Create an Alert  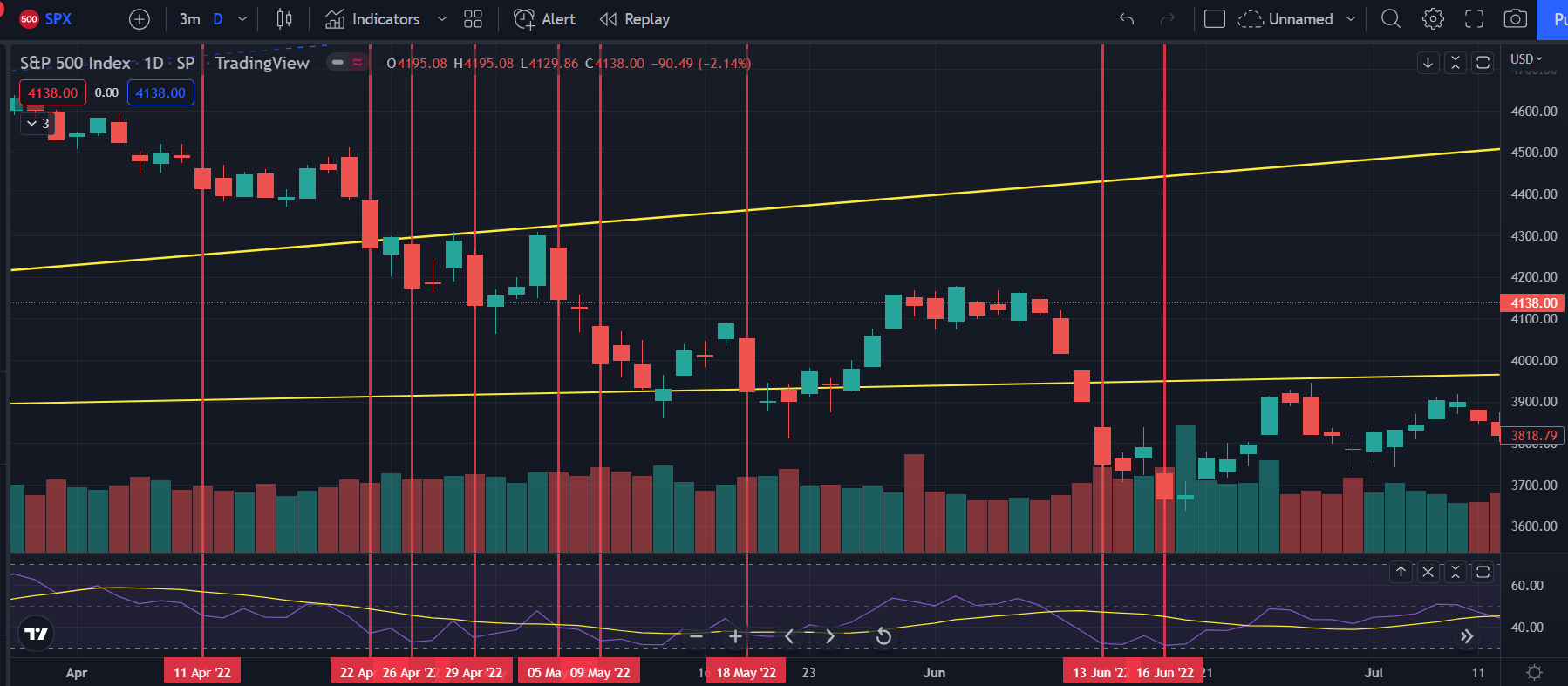(545, 19)
